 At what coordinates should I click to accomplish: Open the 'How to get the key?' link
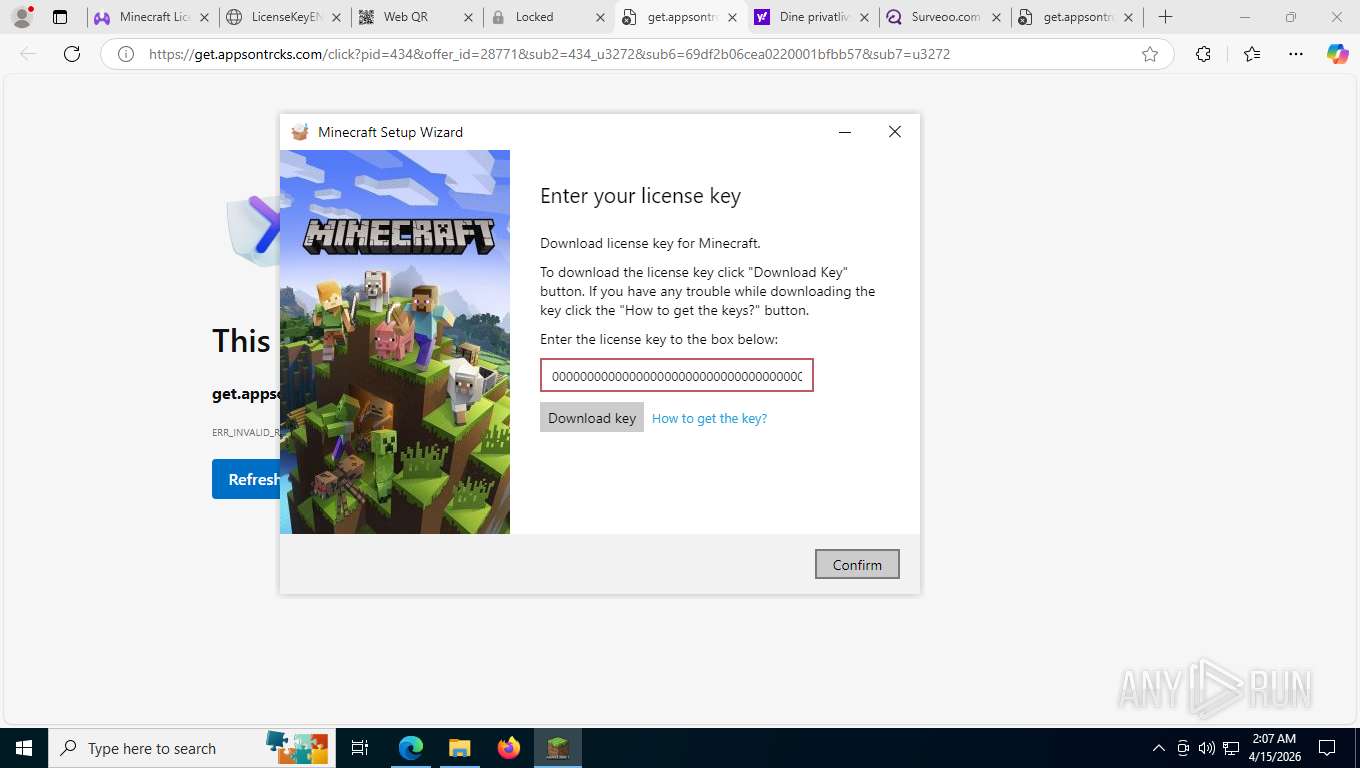709,418
